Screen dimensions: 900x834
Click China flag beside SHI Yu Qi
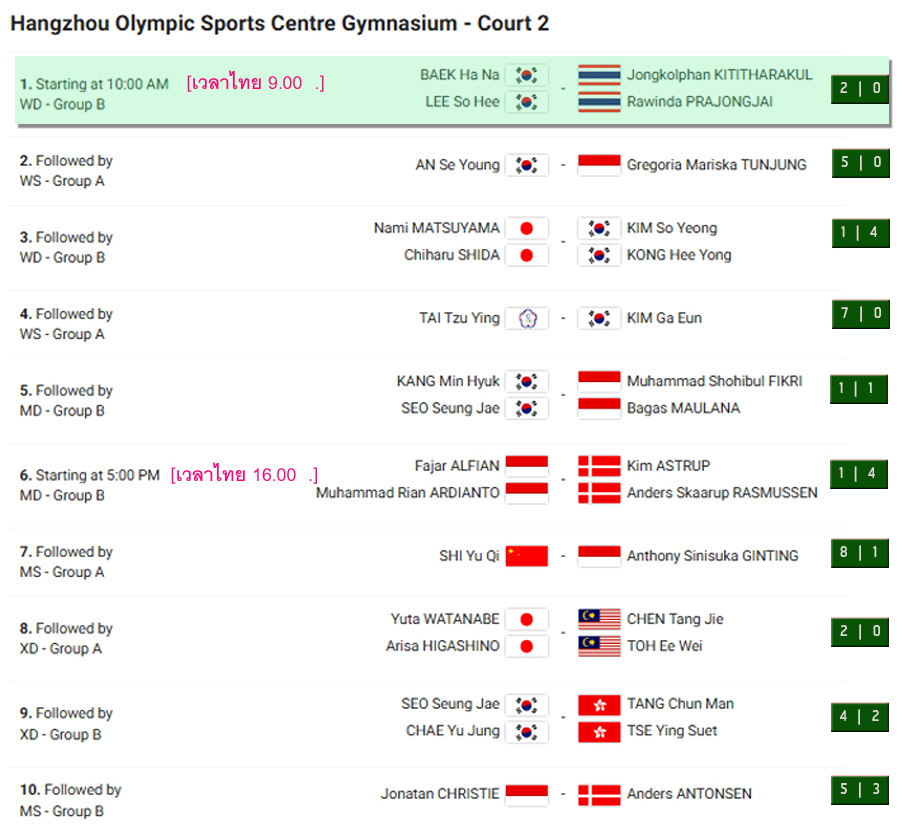pyautogui.click(x=526, y=556)
